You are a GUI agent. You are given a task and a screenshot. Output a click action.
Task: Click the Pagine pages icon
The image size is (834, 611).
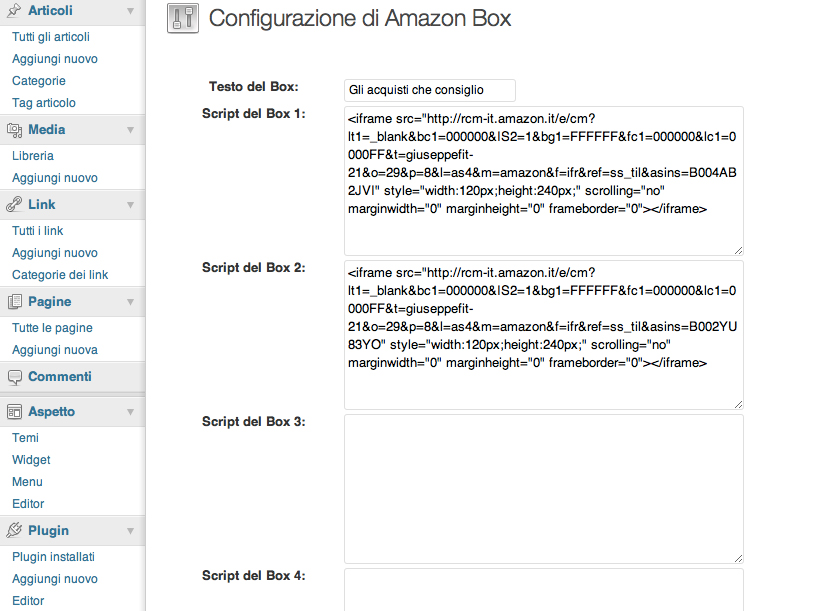pyautogui.click(x=15, y=301)
